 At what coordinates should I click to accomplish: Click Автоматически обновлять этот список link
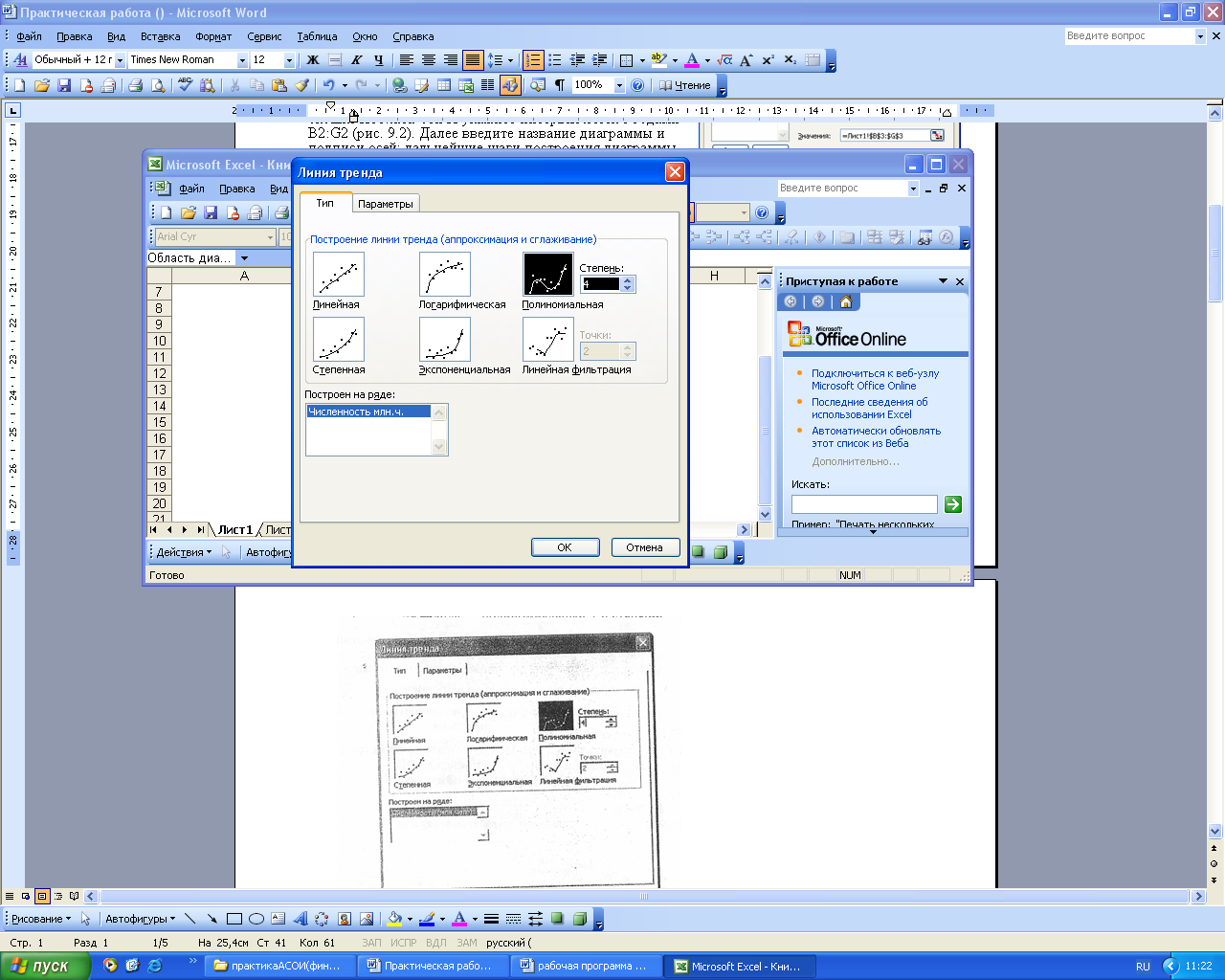[x=876, y=437]
